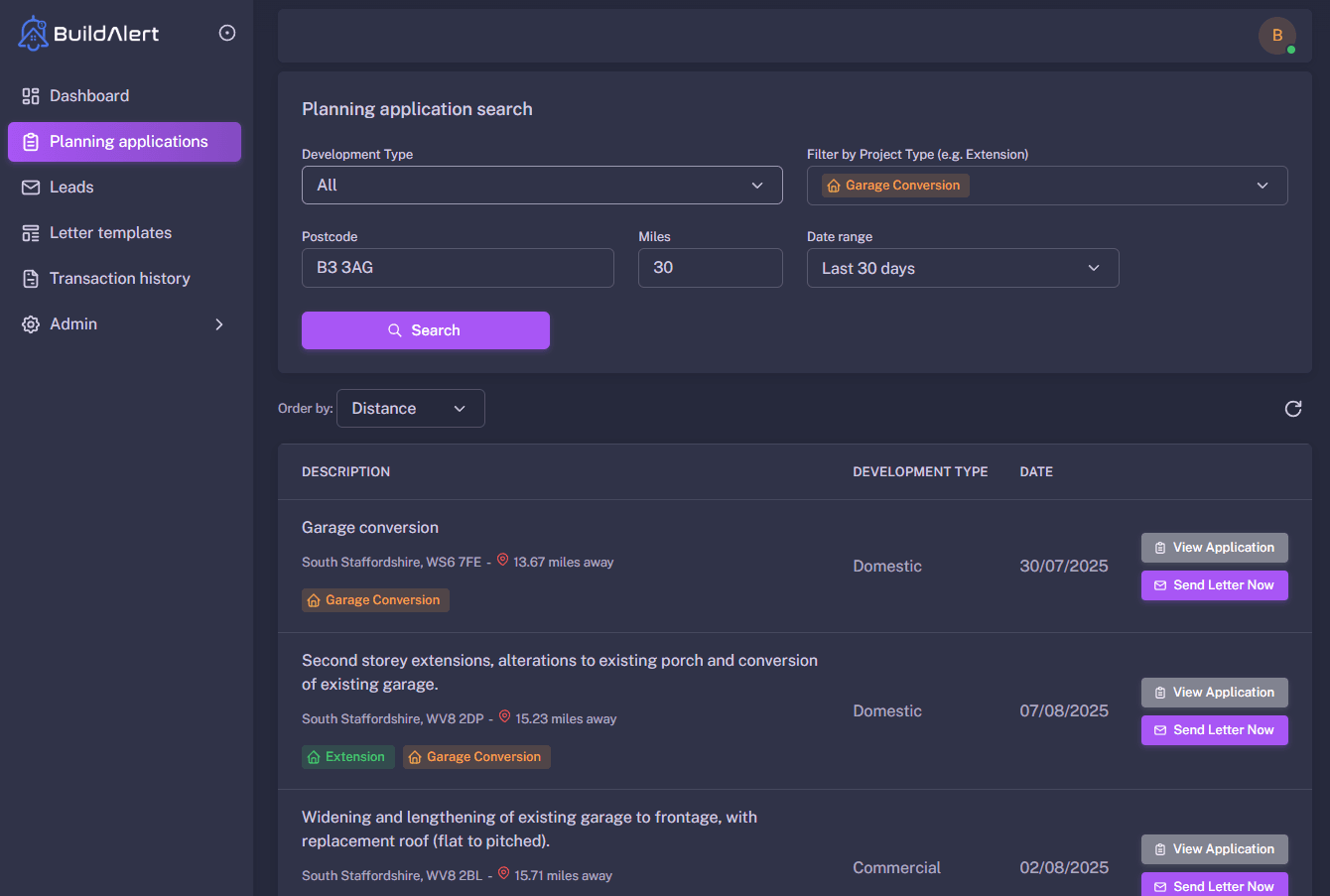Expand the Admin submenu chevron

tap(219, 324)
